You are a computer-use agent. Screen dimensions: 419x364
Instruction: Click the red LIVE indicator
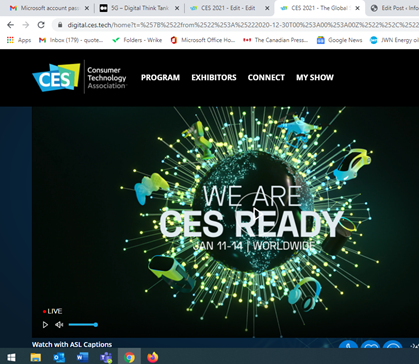tap(53, 311)
